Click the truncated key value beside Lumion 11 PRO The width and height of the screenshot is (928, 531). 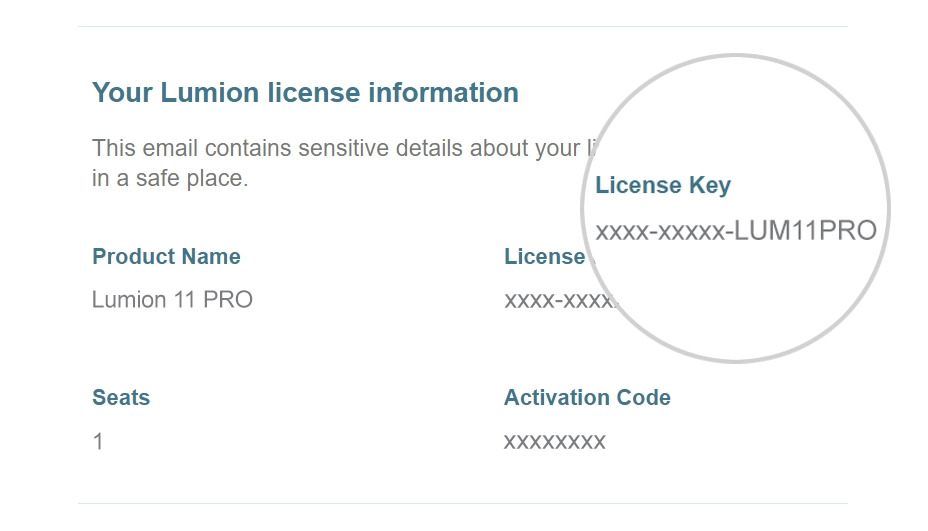click(558, 300)
